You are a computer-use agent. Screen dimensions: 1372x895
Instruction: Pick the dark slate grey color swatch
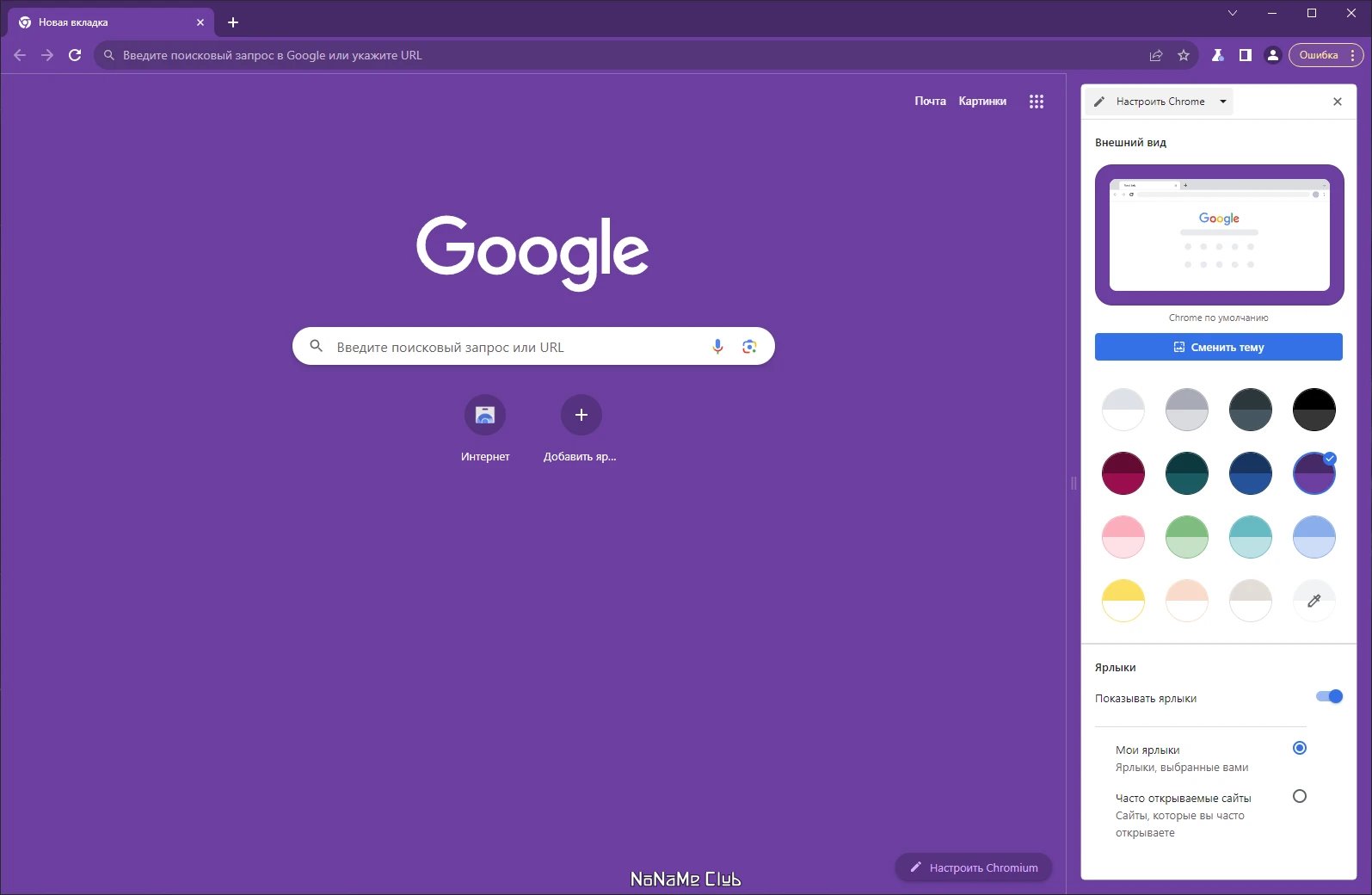[1251, 410]
